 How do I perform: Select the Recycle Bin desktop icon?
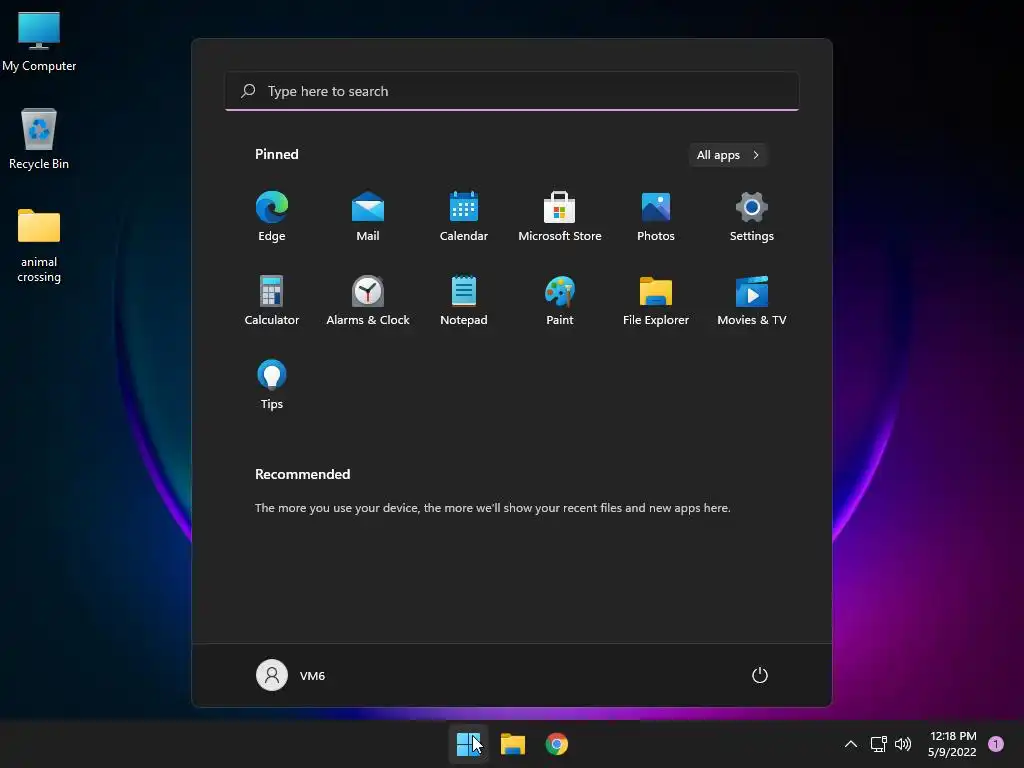pyautogui.click(x=39, y=139)
